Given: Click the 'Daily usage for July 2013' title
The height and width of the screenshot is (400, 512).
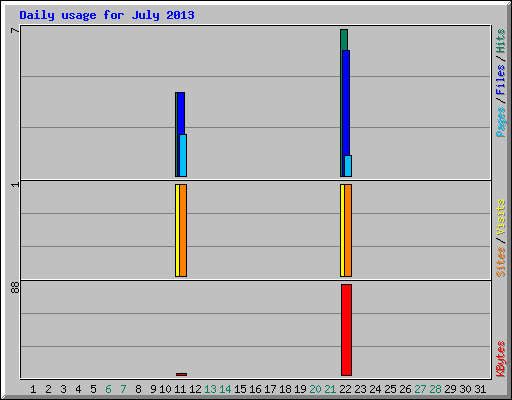Looking at the screenshot, I should click(107, 15).
